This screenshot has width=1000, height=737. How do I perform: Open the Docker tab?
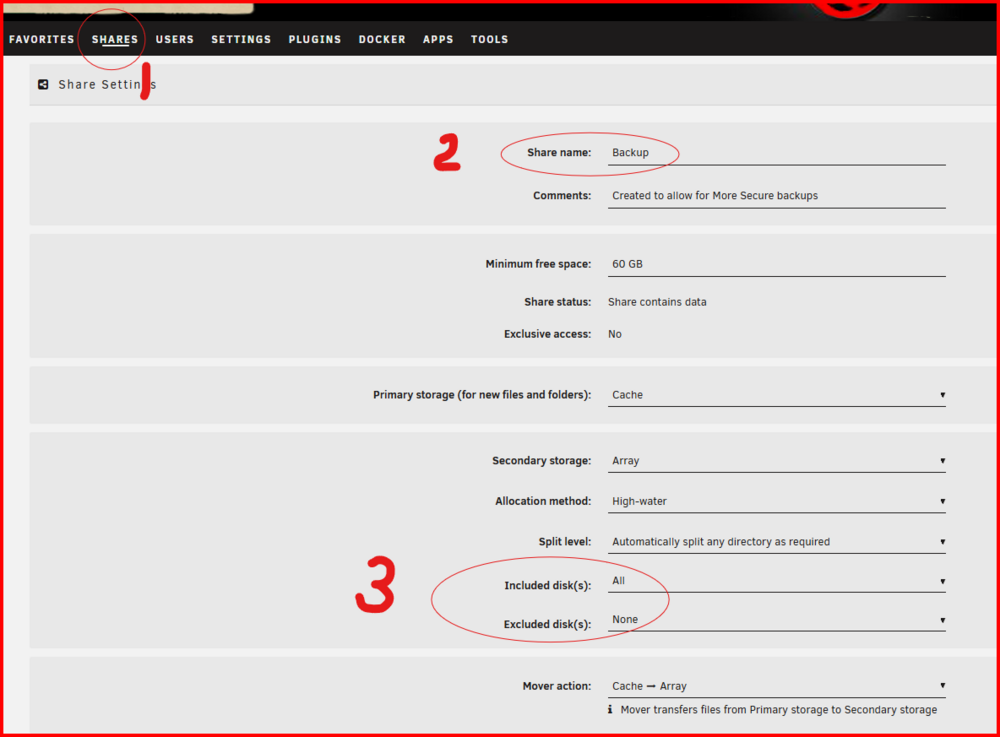pyautogui.click(x=382, y=40)
